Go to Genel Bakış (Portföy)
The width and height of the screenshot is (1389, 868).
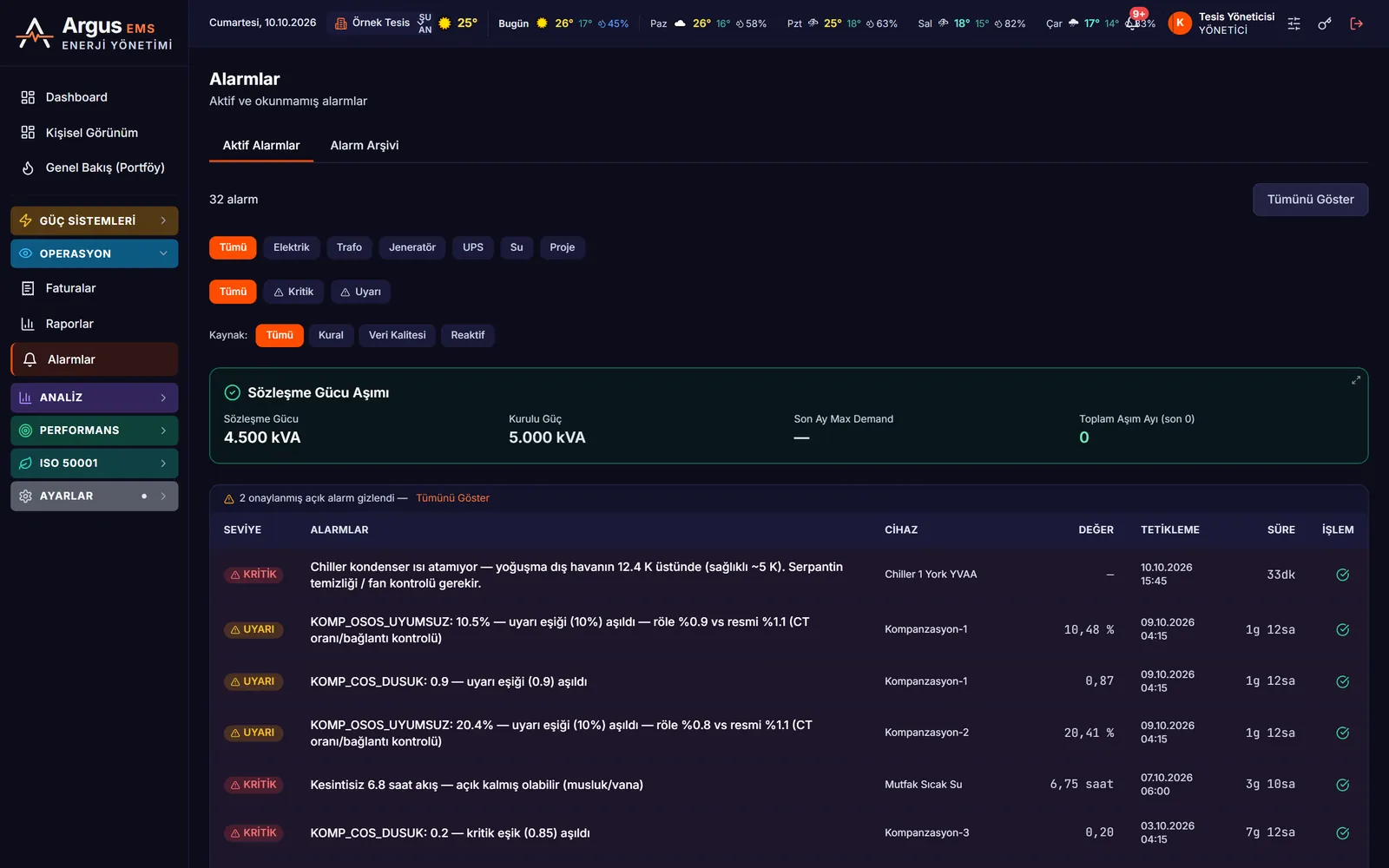(94, 168)
